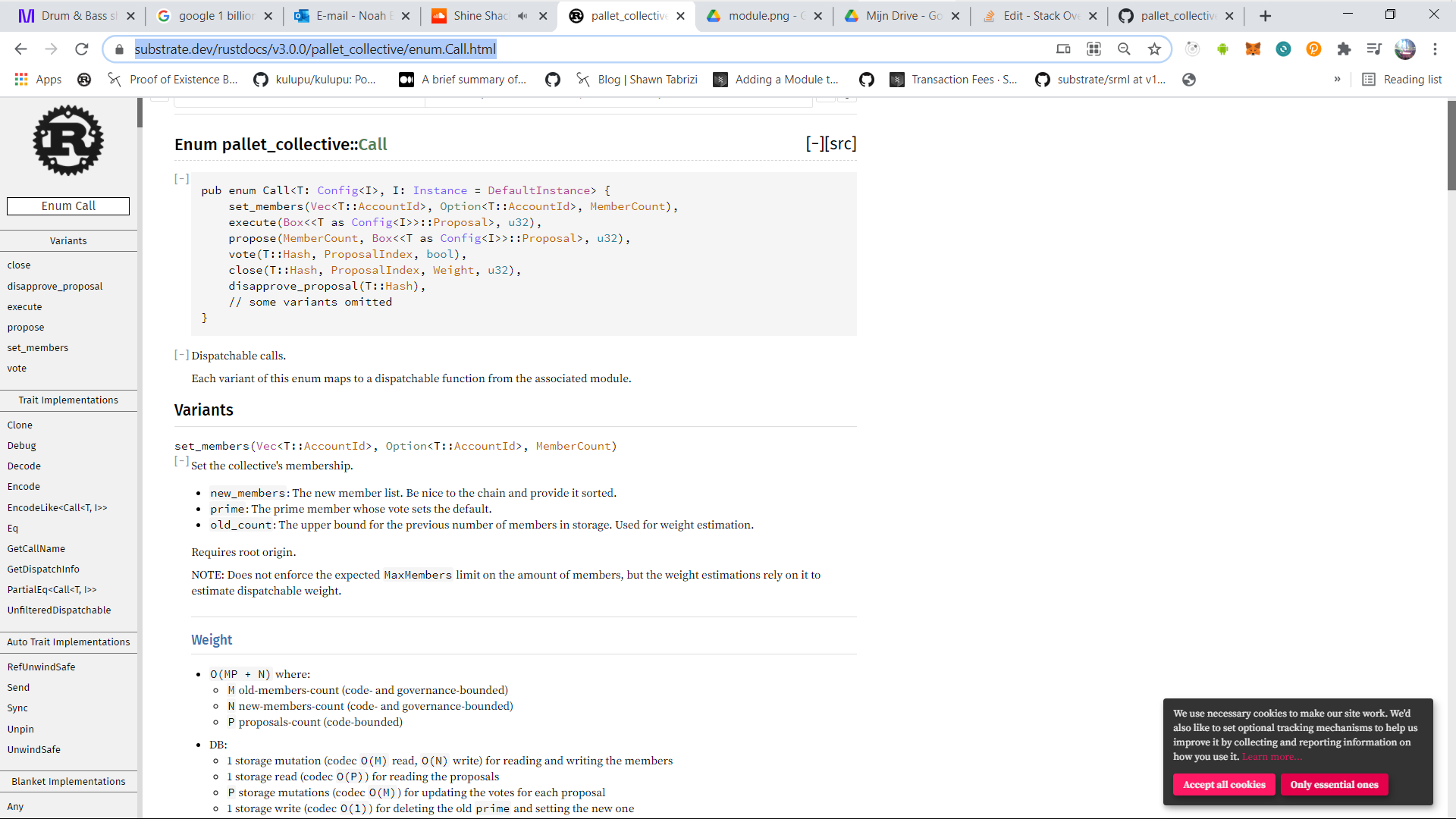Collapse the set_members variant documentation

click(x=181, y=461)
